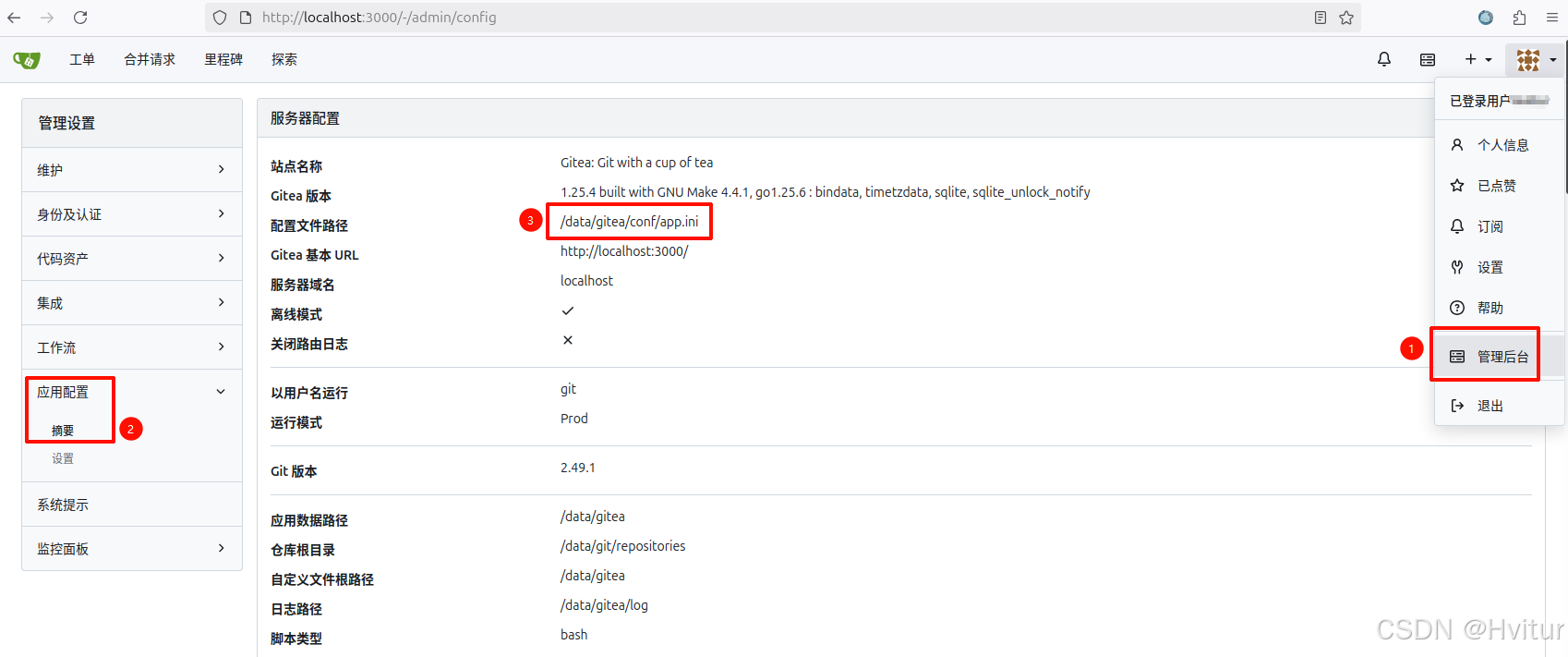
Task: Choose 退出 to sign out
Action: click(x=1500, y=406)
